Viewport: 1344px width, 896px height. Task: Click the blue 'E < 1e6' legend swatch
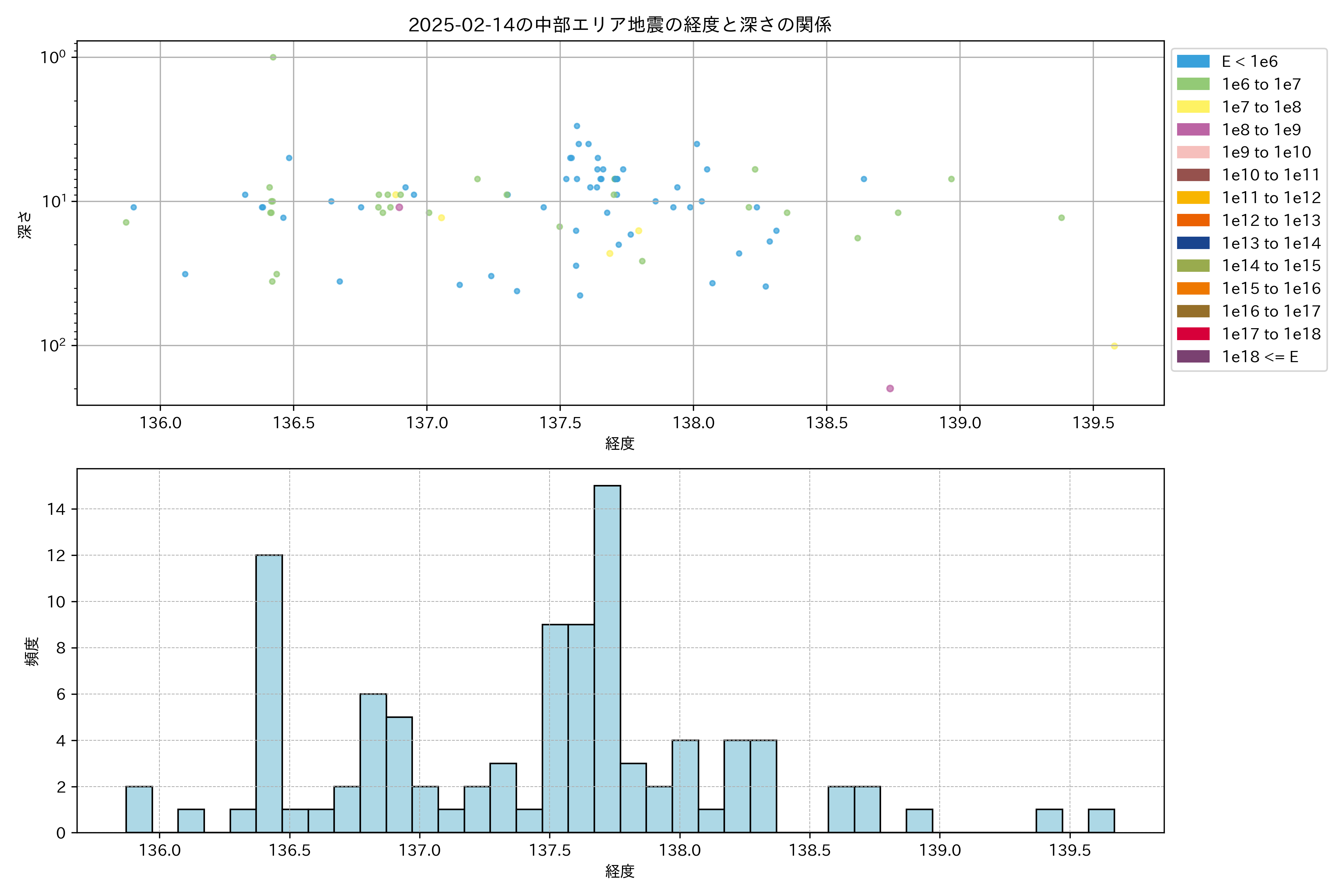click(1192, 62)
